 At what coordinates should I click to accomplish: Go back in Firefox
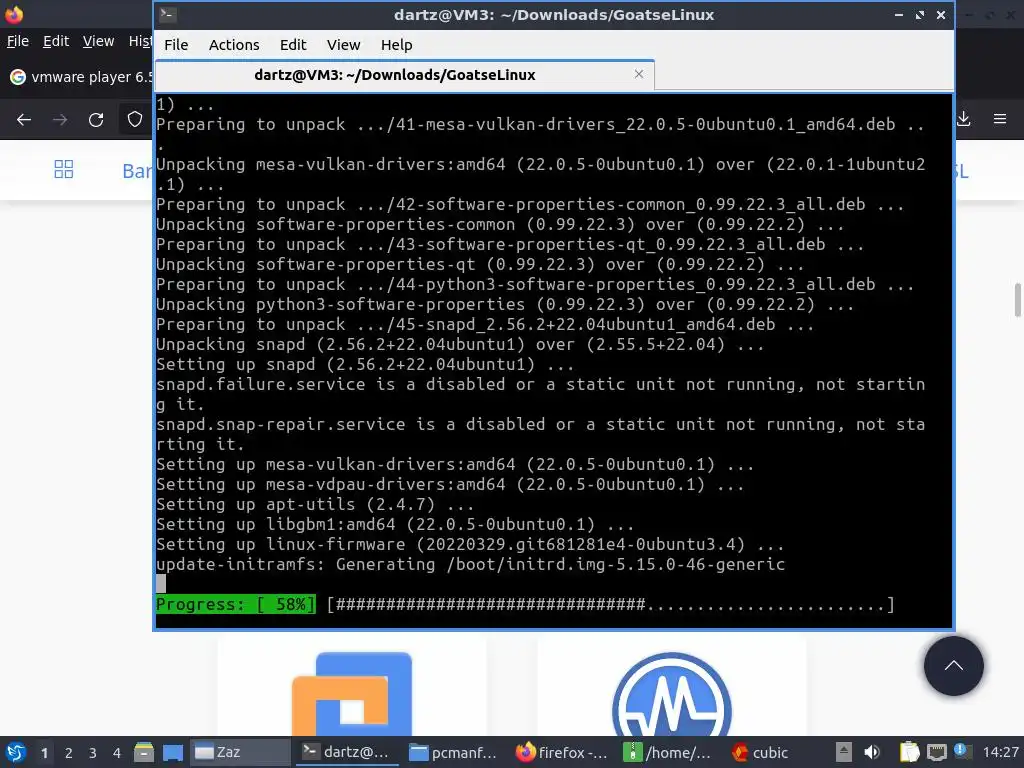[x=24, y=120]
